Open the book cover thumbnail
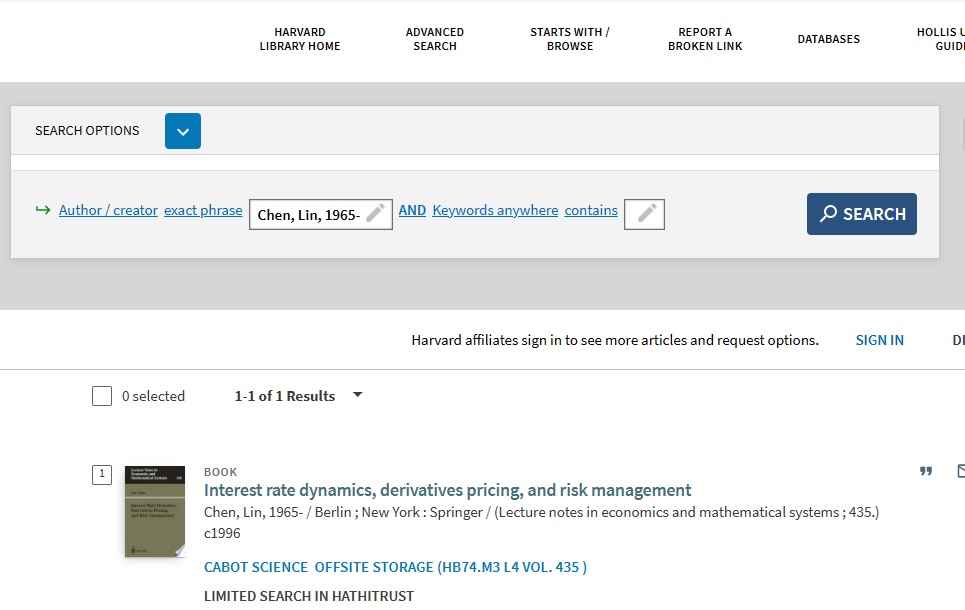Screen dimensions: 965x610 pyautogui.click(x=155, y=512)
